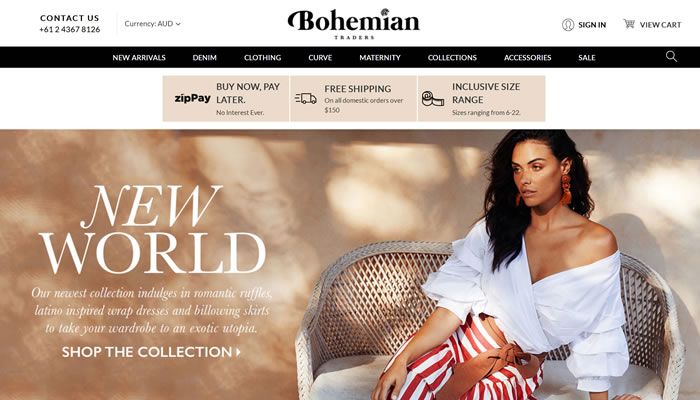Expand the Currency AUD dropdown
The width and height of the screenshot is (700, 400).
152,24
